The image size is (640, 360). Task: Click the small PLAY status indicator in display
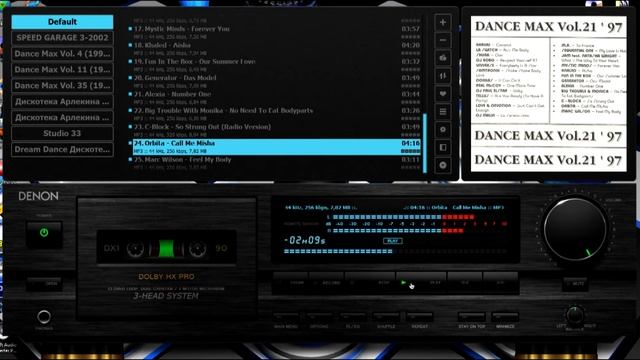coord(393,241)
